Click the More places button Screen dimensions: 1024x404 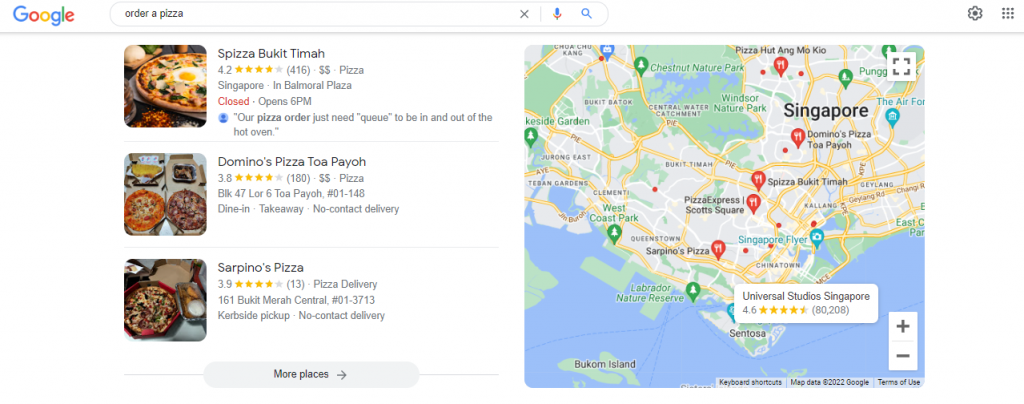tap(311, 375)
